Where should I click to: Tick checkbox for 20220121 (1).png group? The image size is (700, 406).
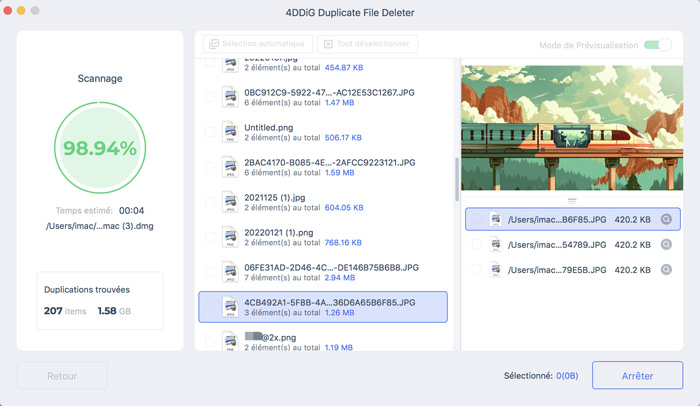pyautogui.click(x=209, y=237)
